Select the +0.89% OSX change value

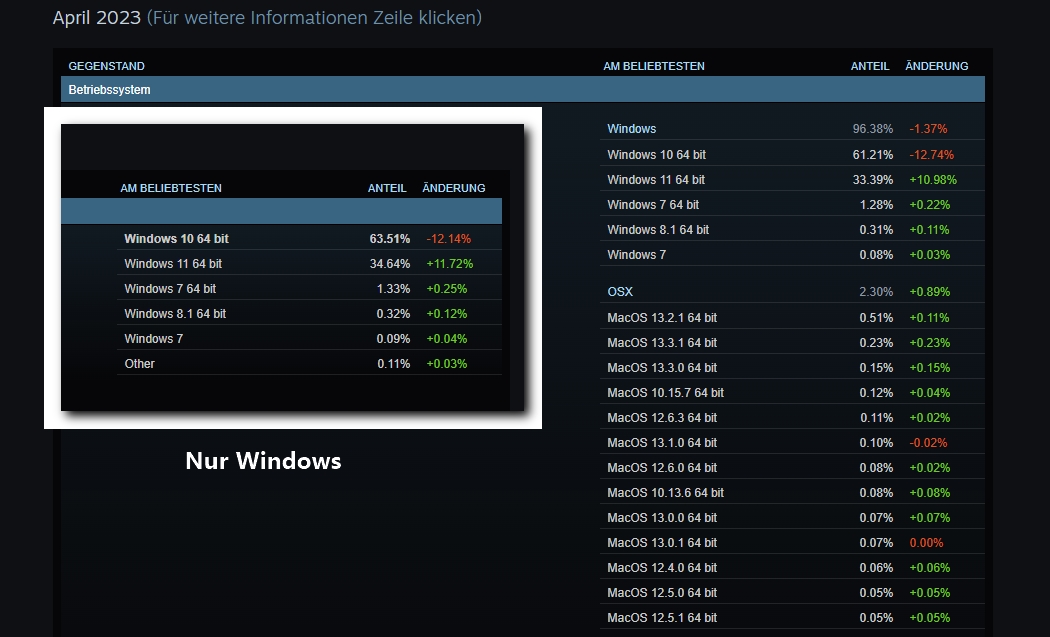pyautogui.click(x=929, y=291)
